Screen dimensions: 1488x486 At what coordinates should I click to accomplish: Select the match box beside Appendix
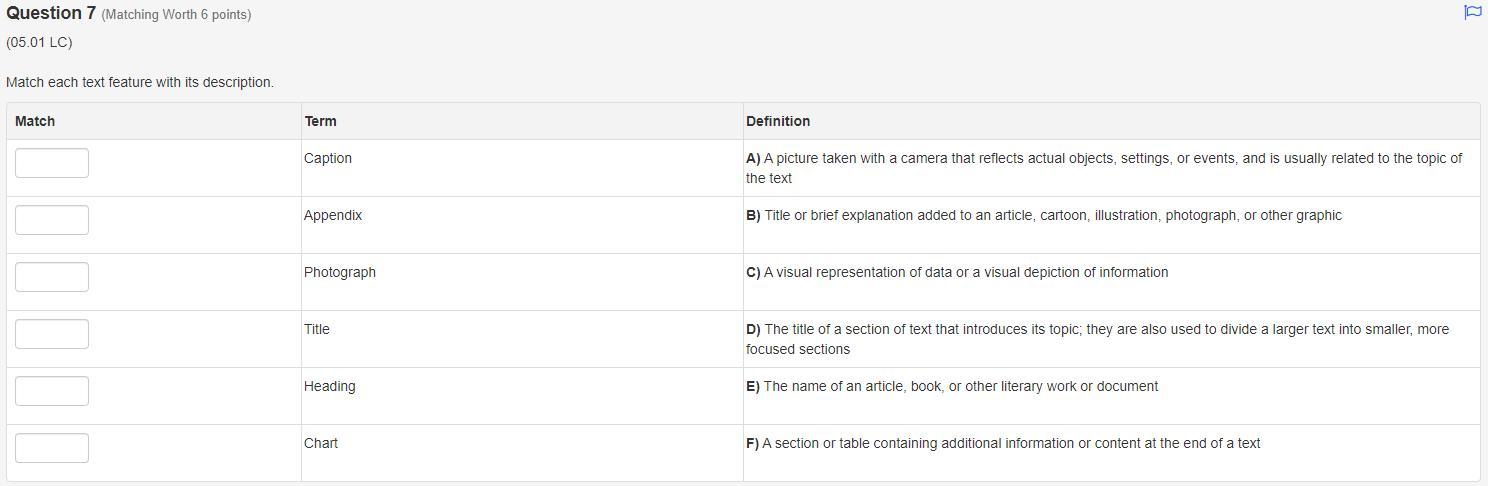coord(52,220)
